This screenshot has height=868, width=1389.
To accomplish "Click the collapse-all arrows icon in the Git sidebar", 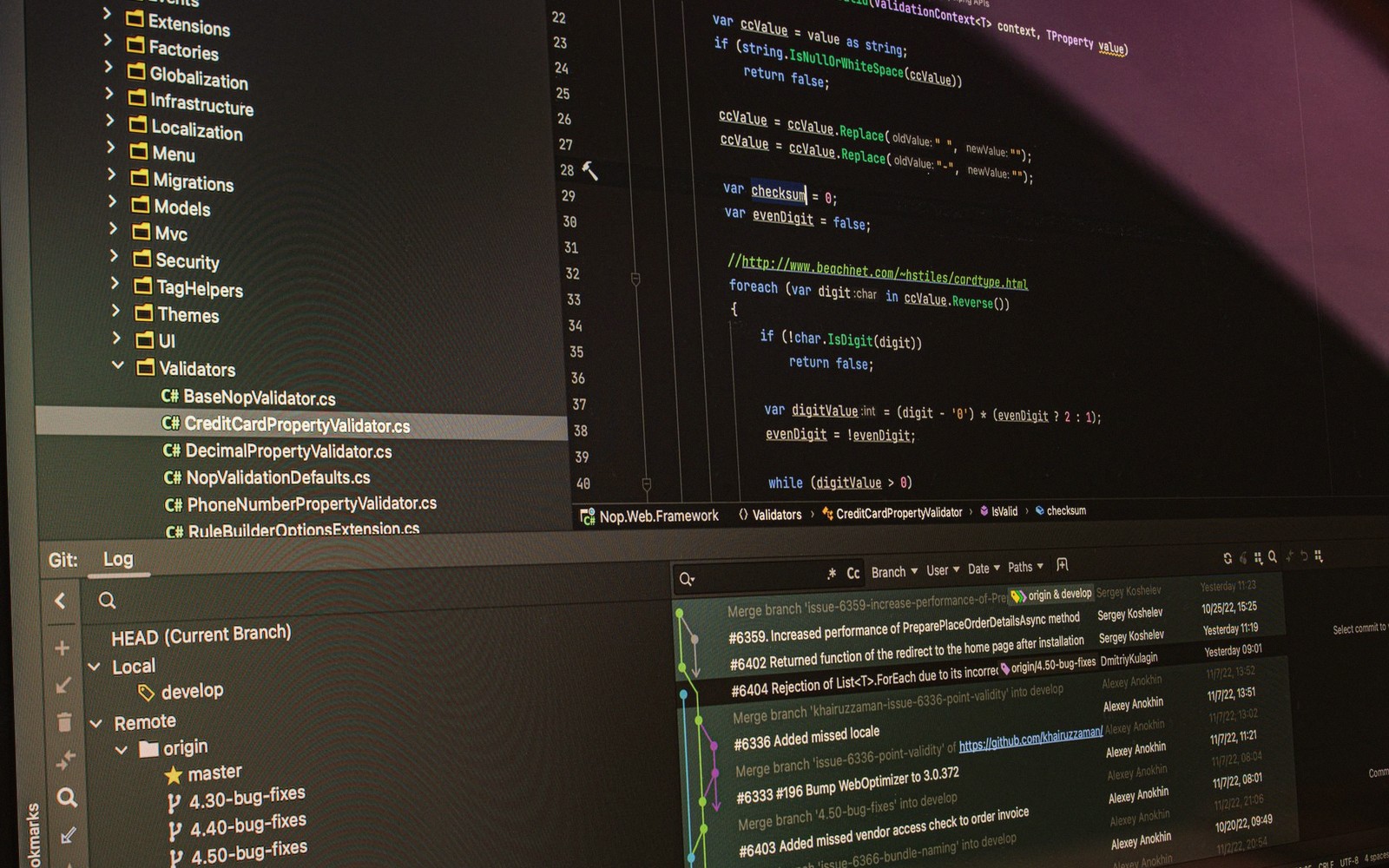I will tap(65, 760).
